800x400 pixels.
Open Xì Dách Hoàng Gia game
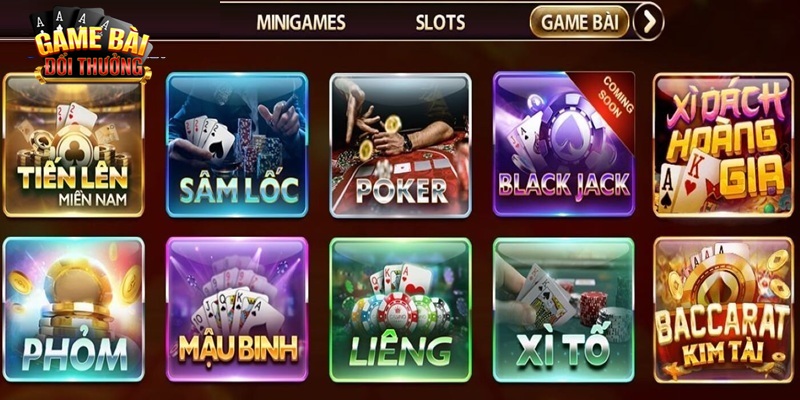(x=723, y=145)
